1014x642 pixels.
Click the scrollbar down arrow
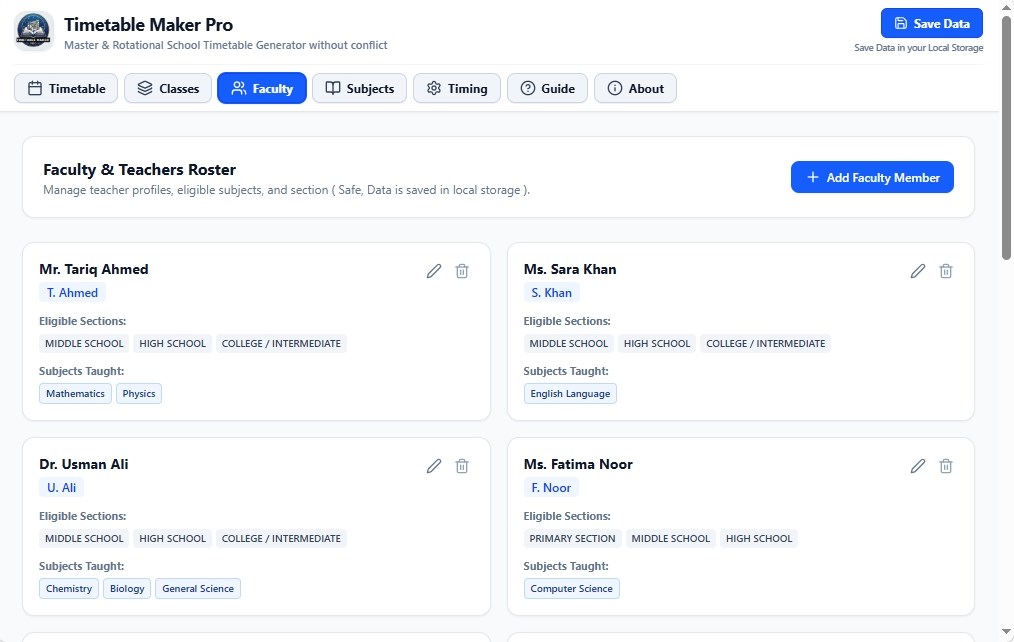pyautogui.click(x=1006, y=631)
